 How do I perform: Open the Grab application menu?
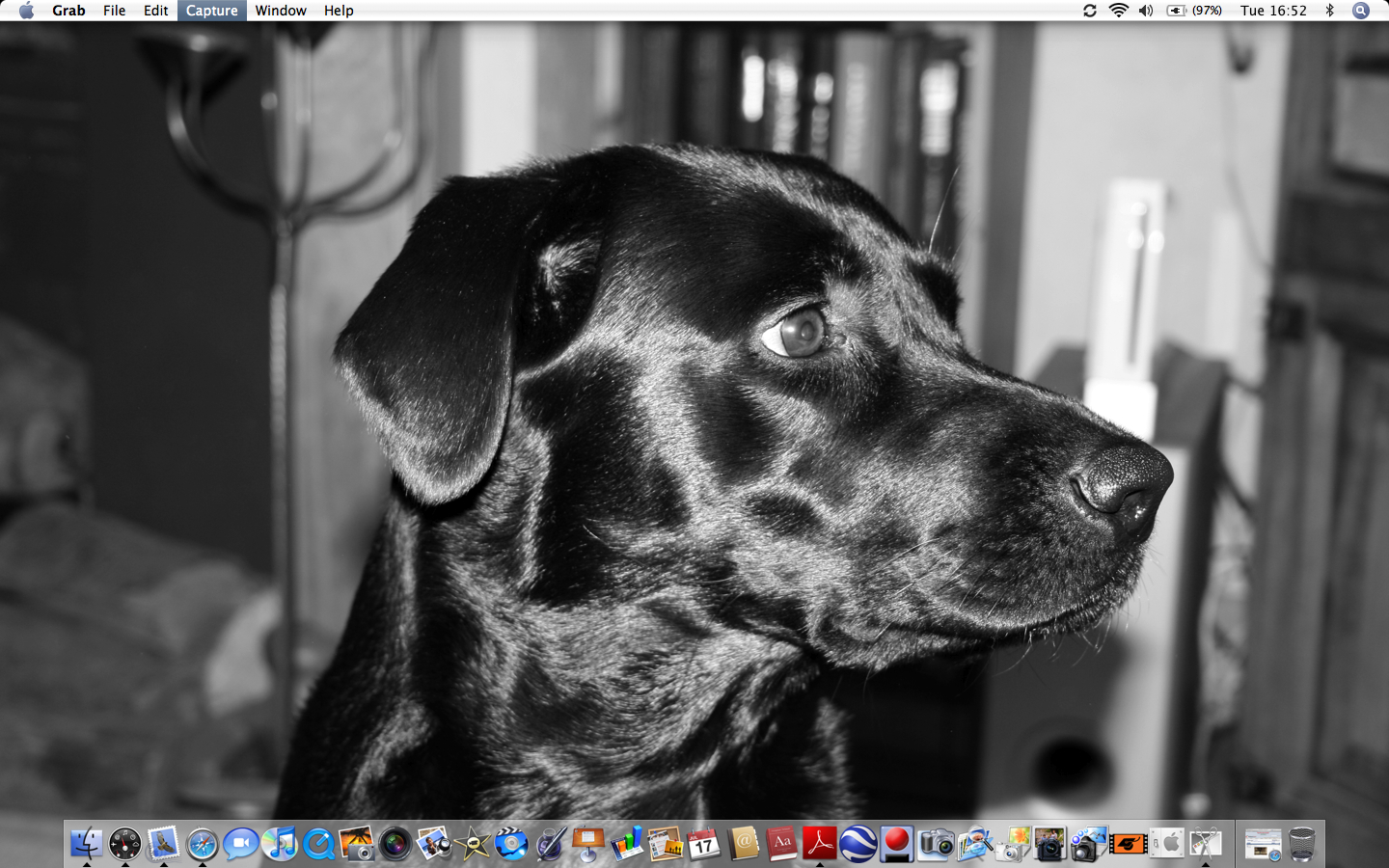(68, 11)
